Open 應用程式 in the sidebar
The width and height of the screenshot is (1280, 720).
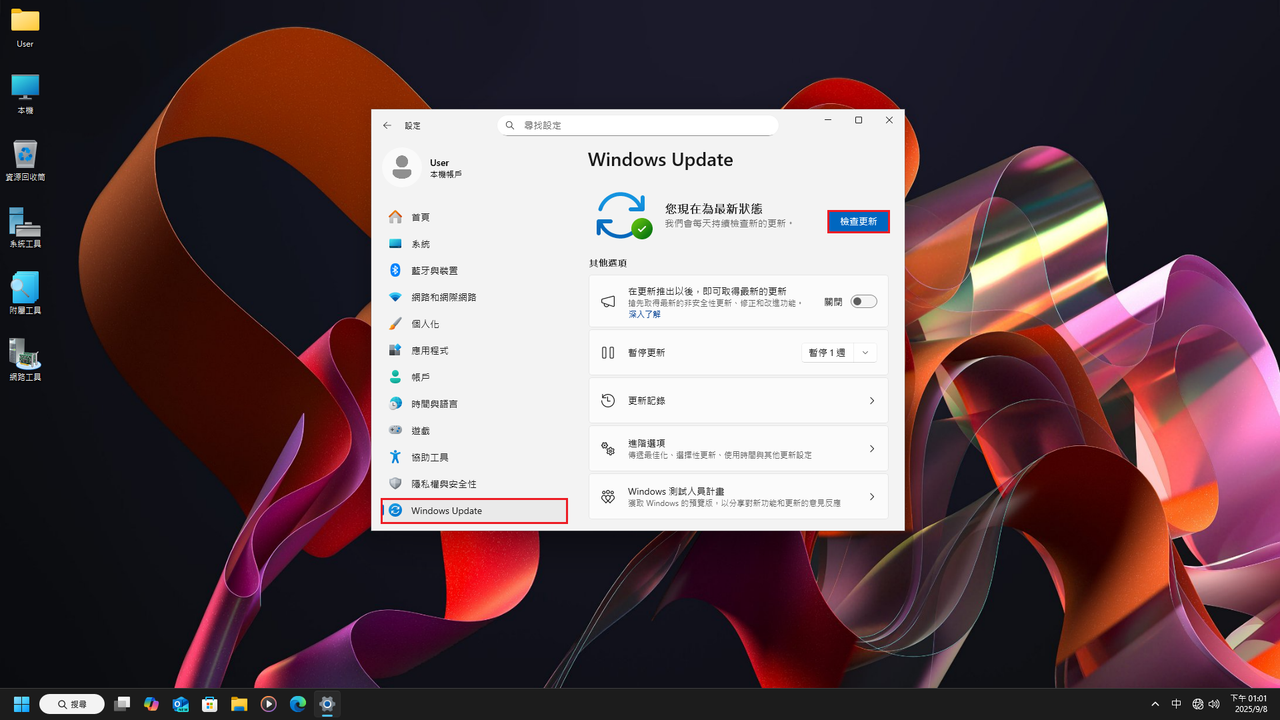tap(474, 350)
